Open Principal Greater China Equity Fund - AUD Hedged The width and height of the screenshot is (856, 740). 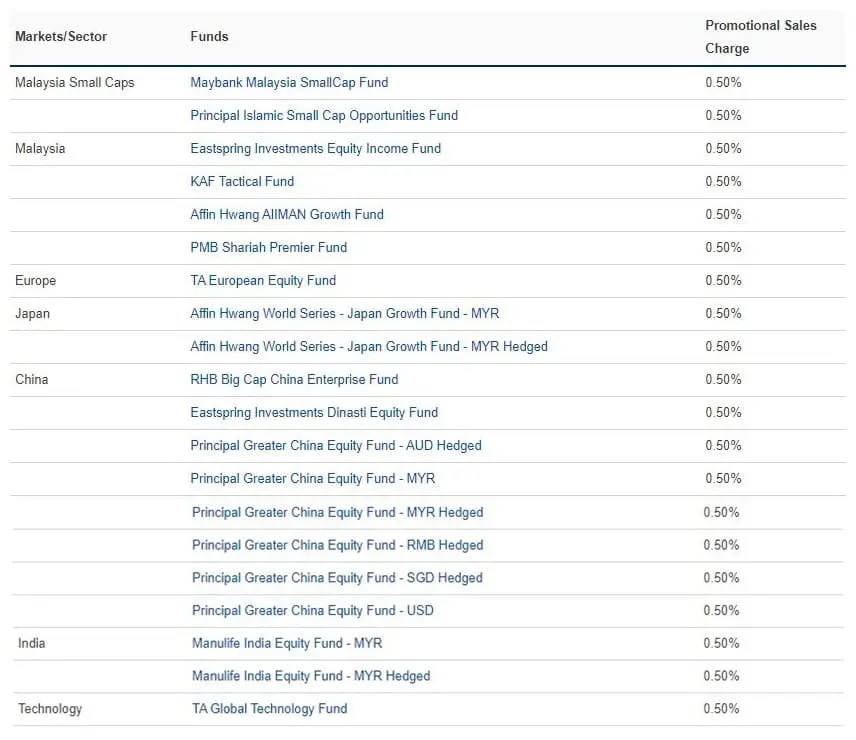coord(336,446)
